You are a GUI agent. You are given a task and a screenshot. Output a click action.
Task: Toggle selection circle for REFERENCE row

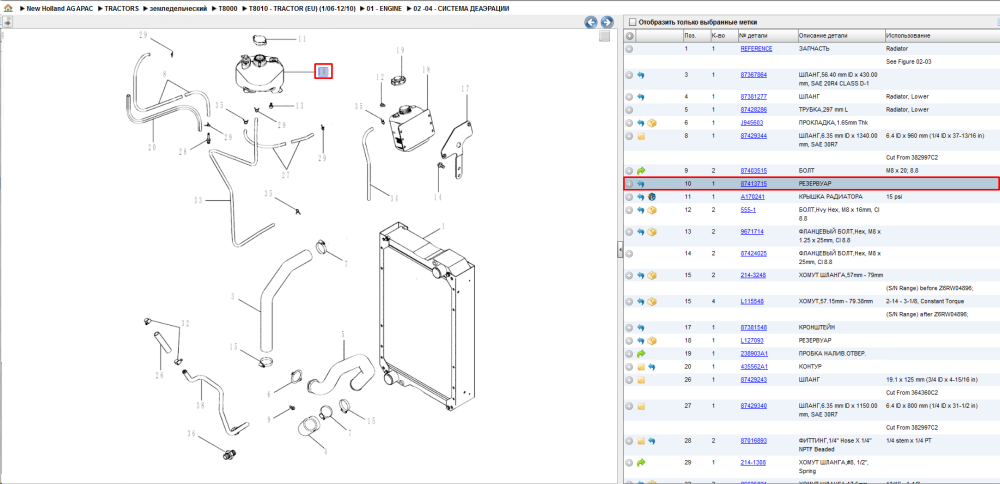629,49
